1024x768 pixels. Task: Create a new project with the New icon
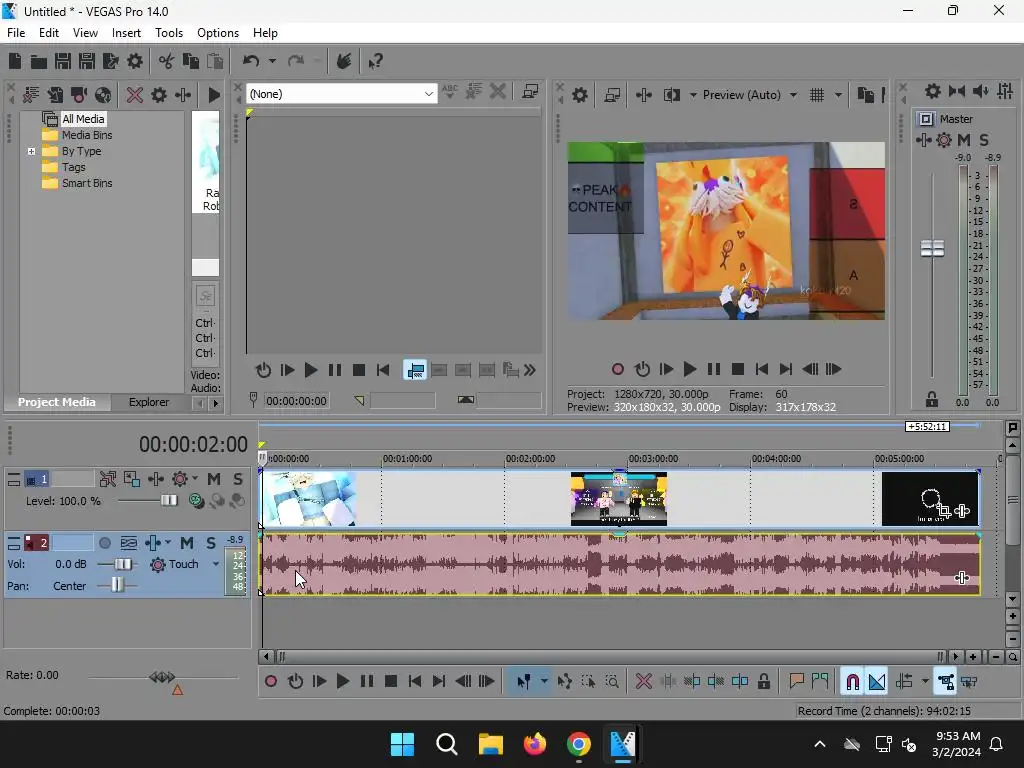(15, 61)
